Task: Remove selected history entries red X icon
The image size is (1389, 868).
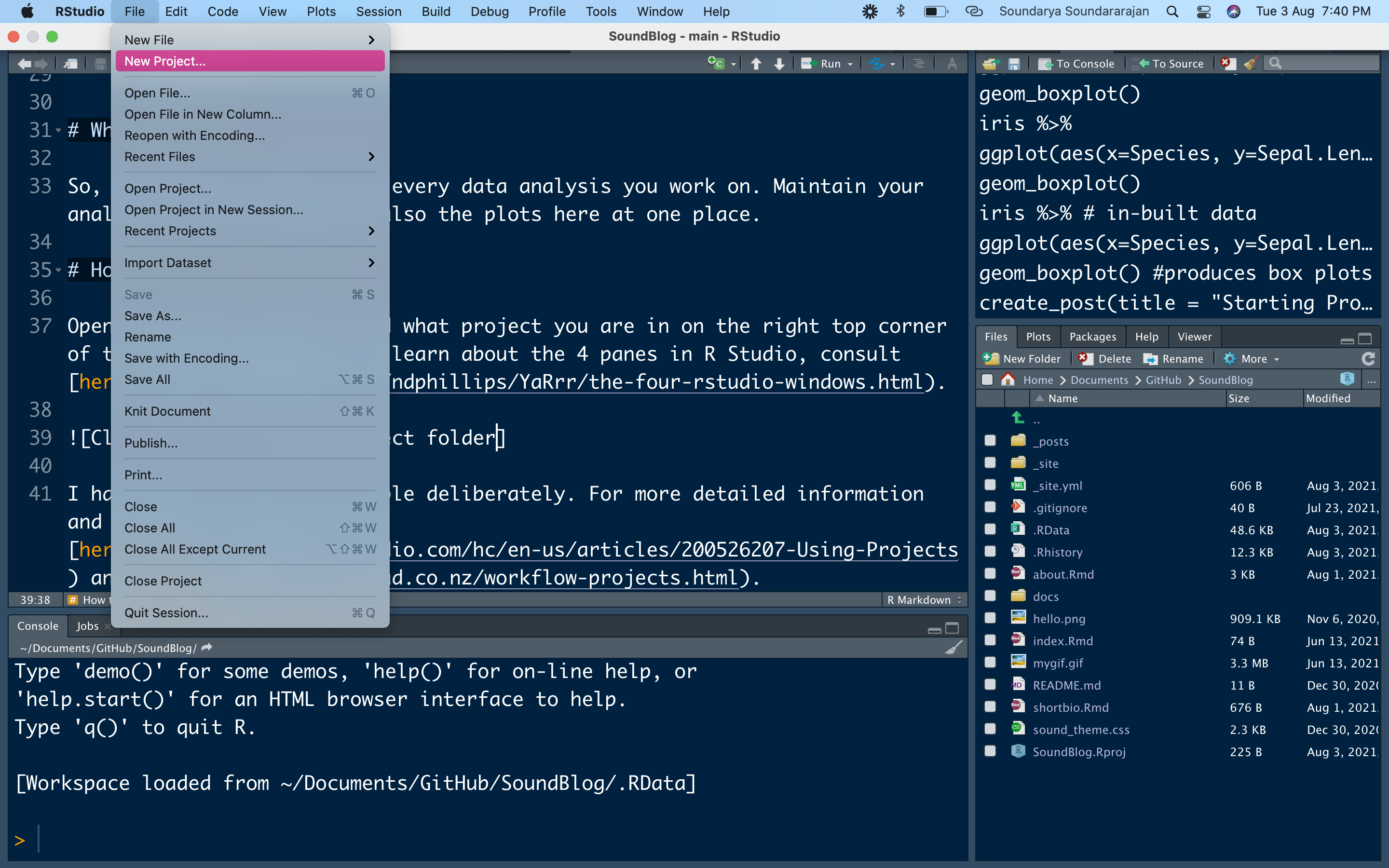Action: coord(1227,63)
